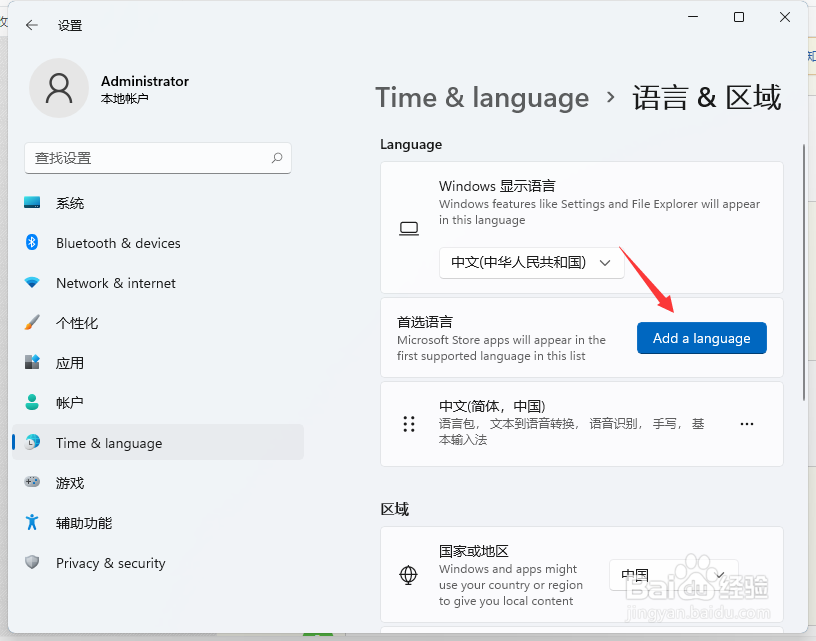Click the Bluetooth icon in the sidebar
Viewport: 816px width, 641px height.
32,242
